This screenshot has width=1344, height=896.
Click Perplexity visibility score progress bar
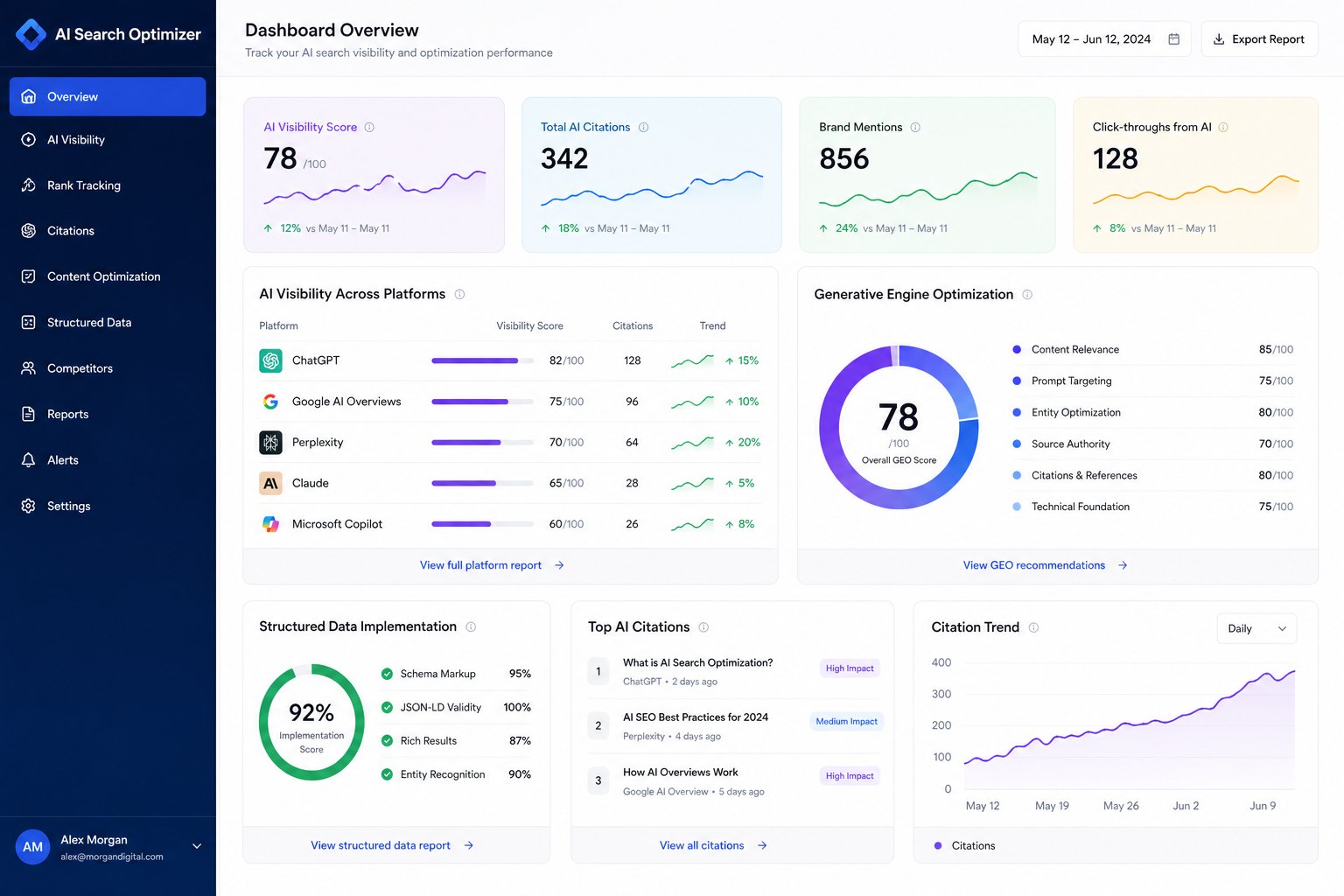(482, 443)
